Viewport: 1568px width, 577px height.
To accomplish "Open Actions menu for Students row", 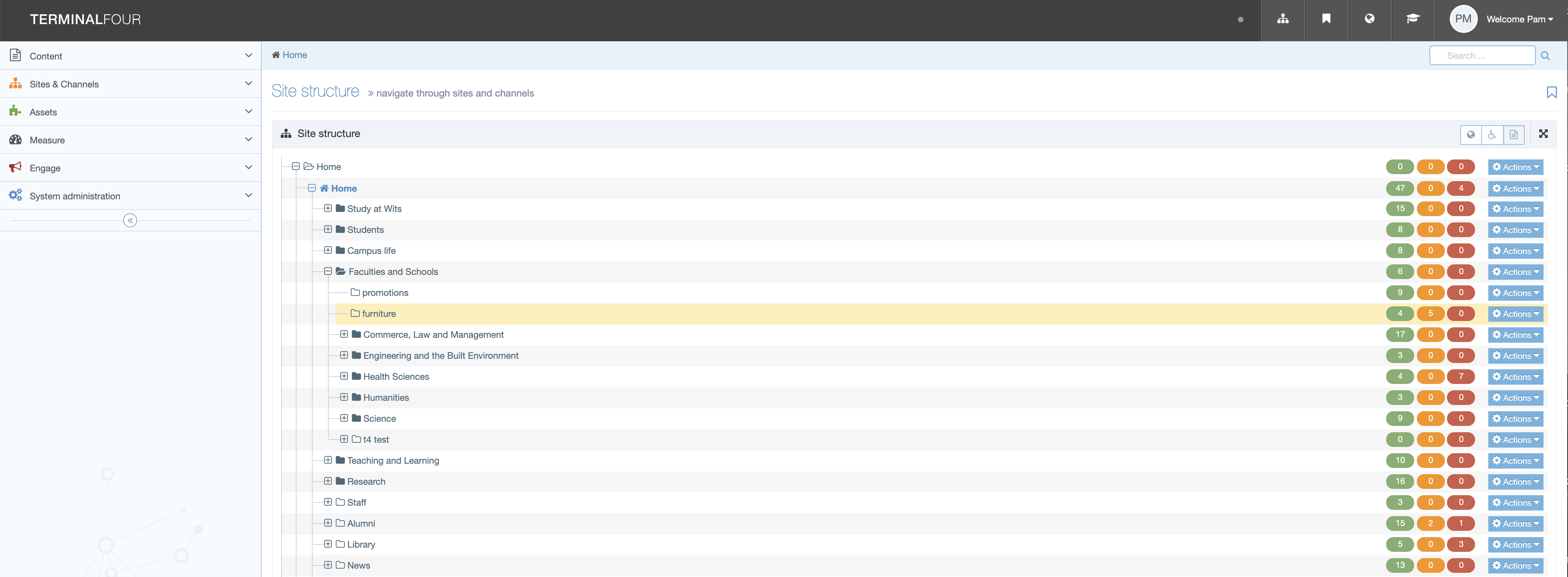I will click(1515, 230).
